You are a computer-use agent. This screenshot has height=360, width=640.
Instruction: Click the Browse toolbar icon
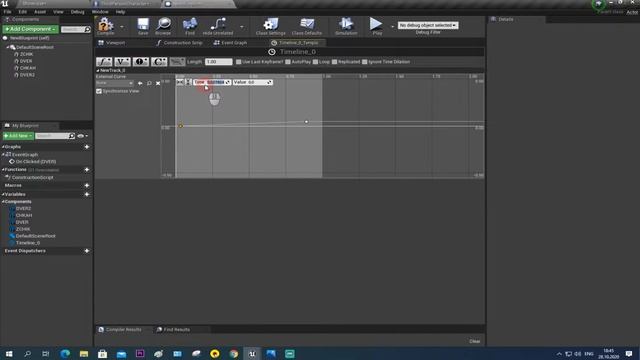pyautogui.click(x=163, y=25)
